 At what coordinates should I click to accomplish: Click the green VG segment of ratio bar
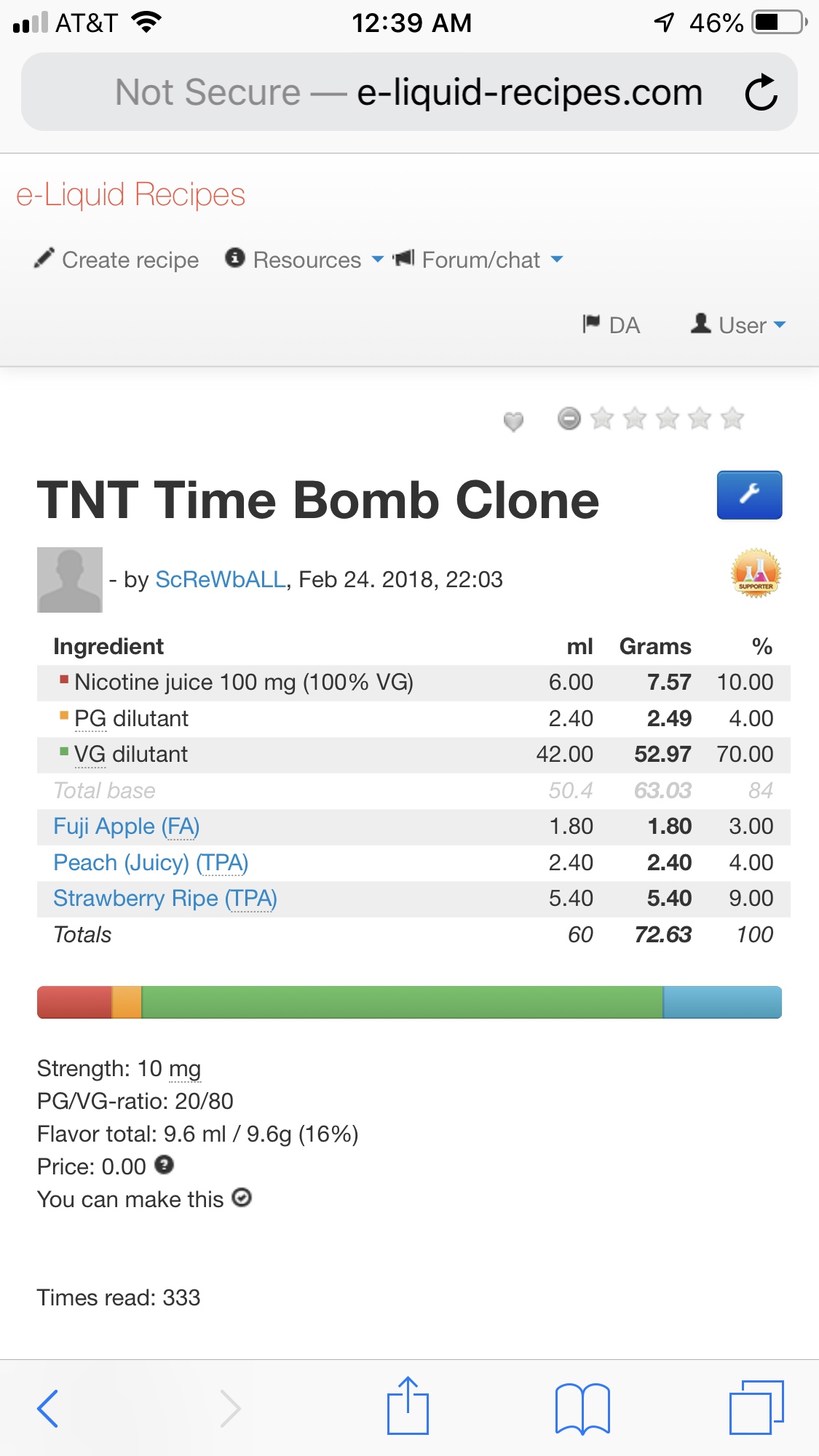[x=402, y=1002]
